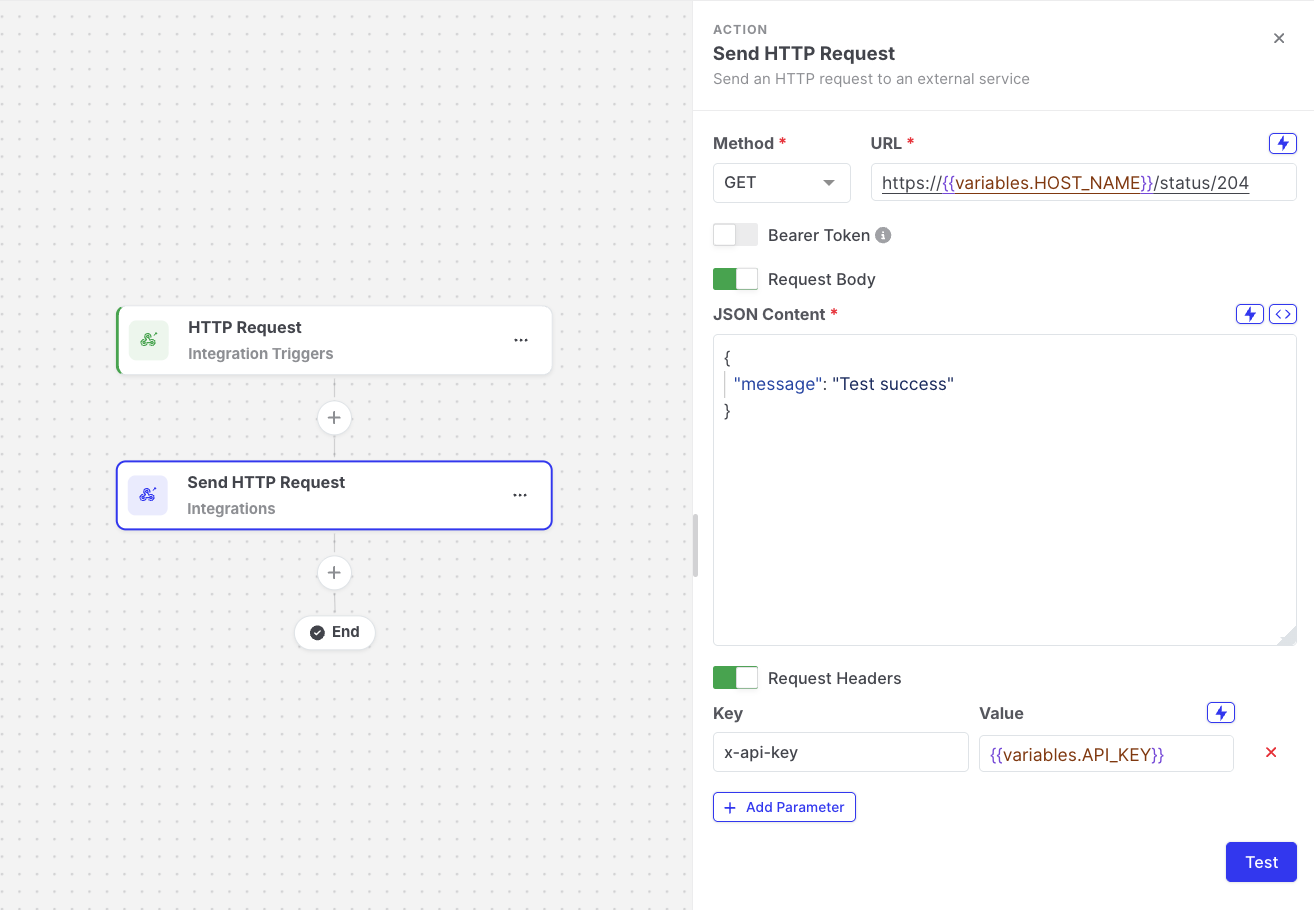Viewport: 1314px width, 910px height.
Task: Click into the JSON Content editor
Action: coord(1005,490)
